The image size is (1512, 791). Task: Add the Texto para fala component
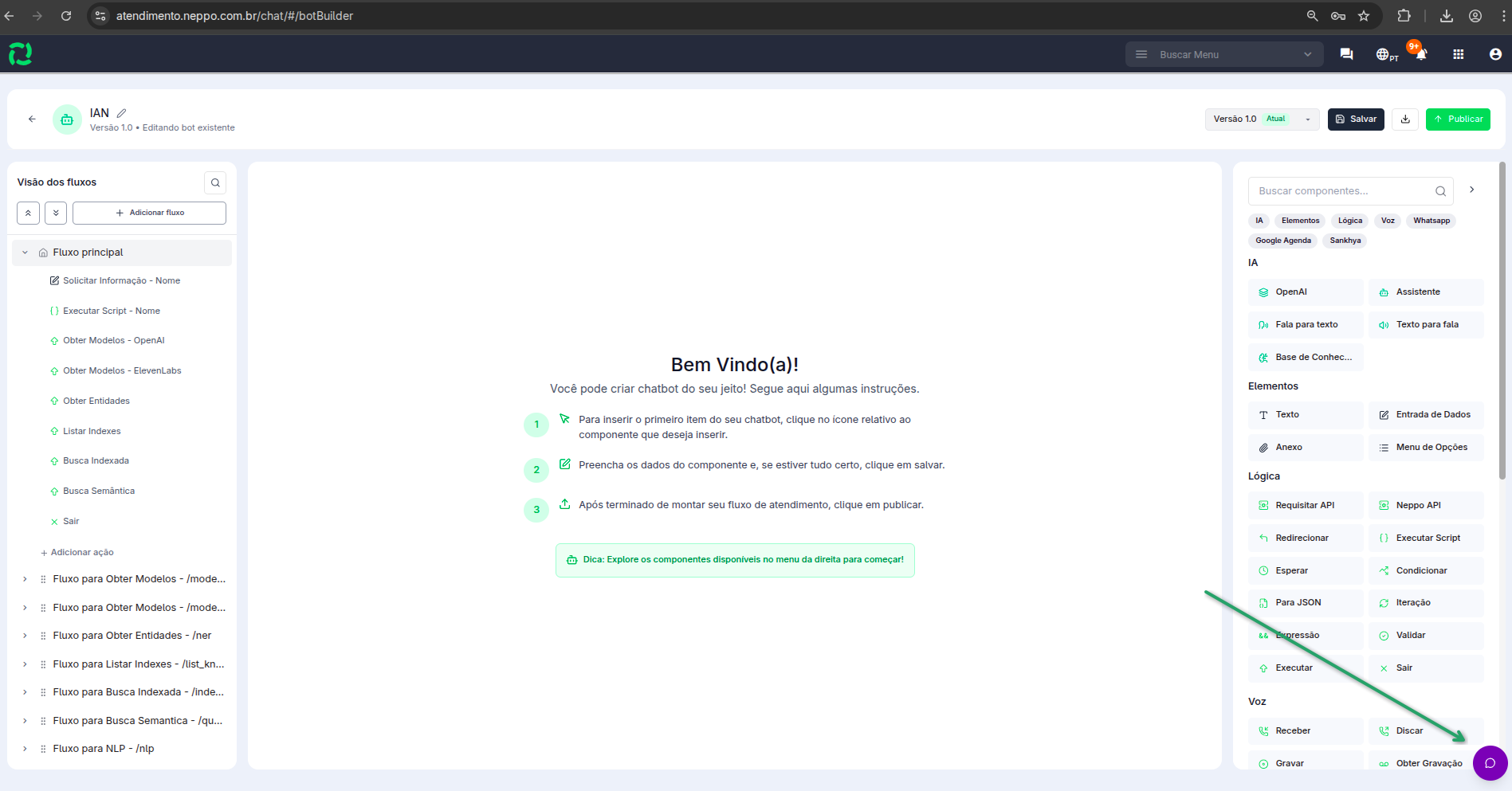click(1426, 325)
